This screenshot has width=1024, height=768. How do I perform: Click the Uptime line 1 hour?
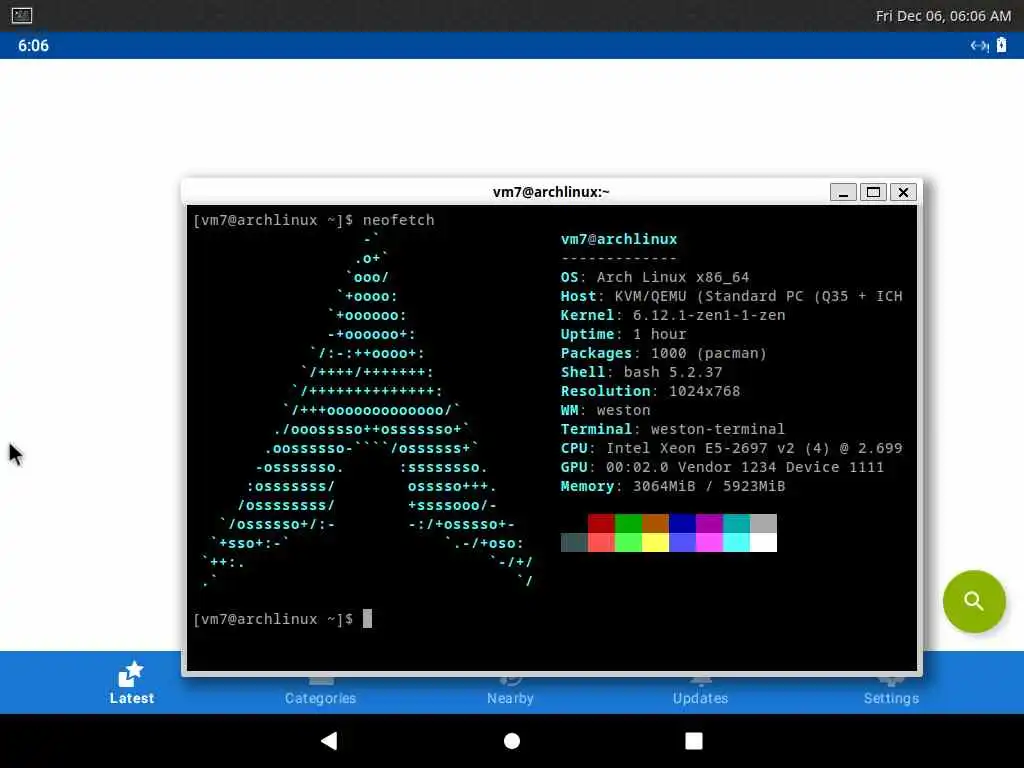[x=623, y=334]
